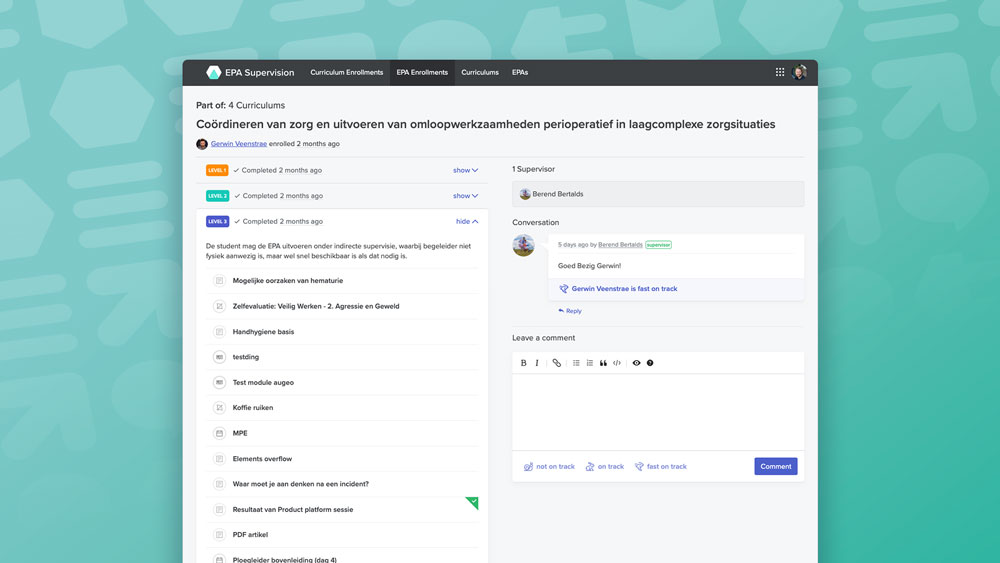1000x563 pixels.
Task: Click the icon beside testding
Action: click(219, 357)
